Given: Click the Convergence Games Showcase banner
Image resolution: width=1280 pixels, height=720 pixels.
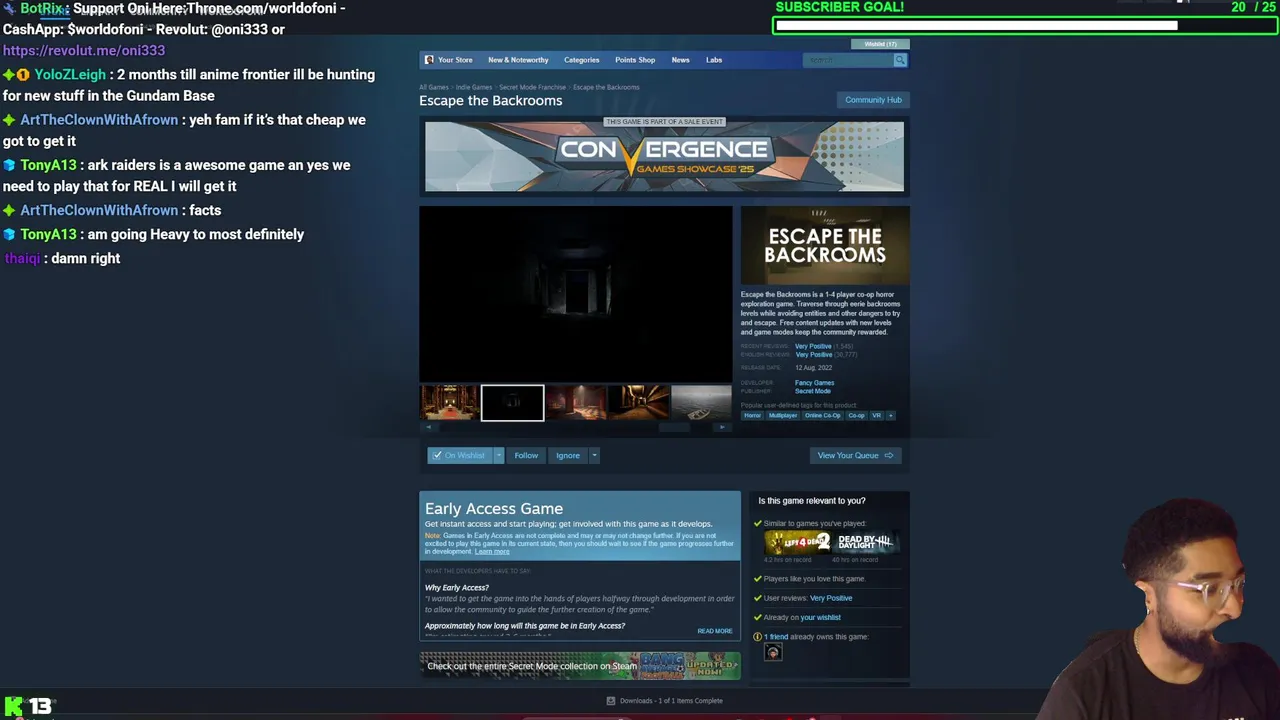Looking at the screenshot, I should click(664, 156).
